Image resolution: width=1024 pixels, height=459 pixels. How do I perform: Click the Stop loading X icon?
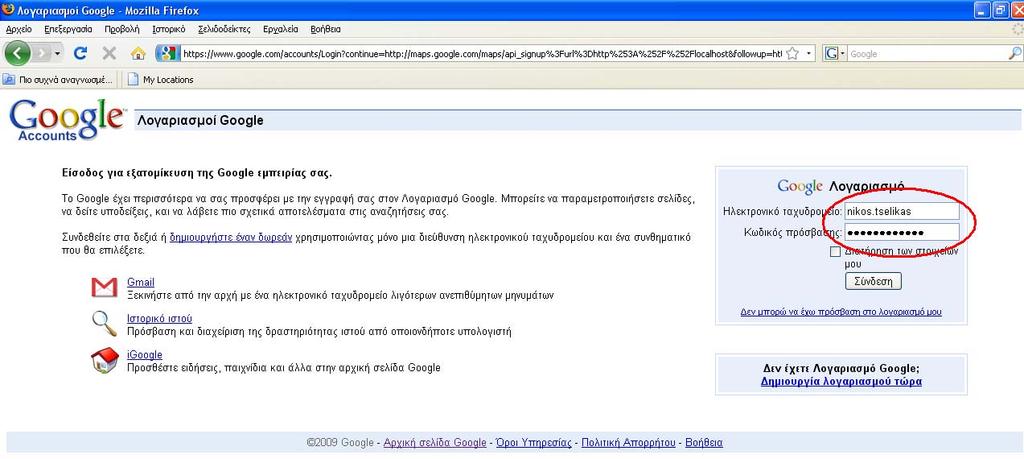click(x=109, y=54)
